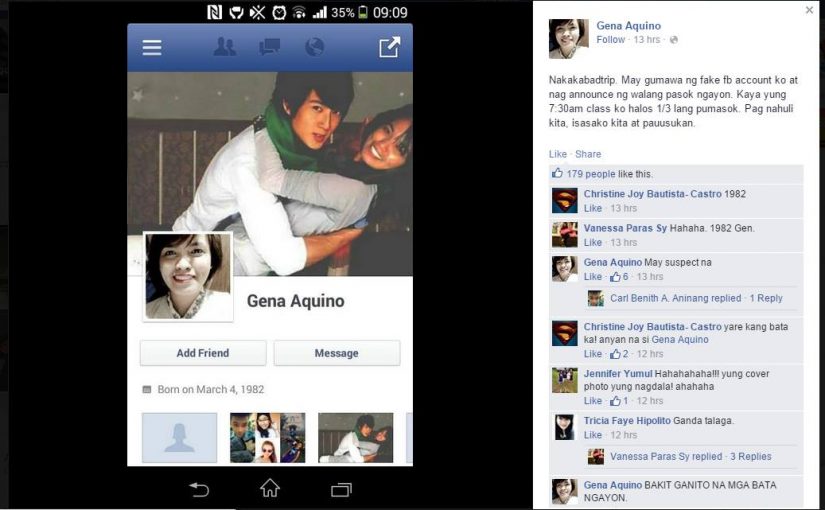
Task: Close the post overlay with X
Action: 809,10
